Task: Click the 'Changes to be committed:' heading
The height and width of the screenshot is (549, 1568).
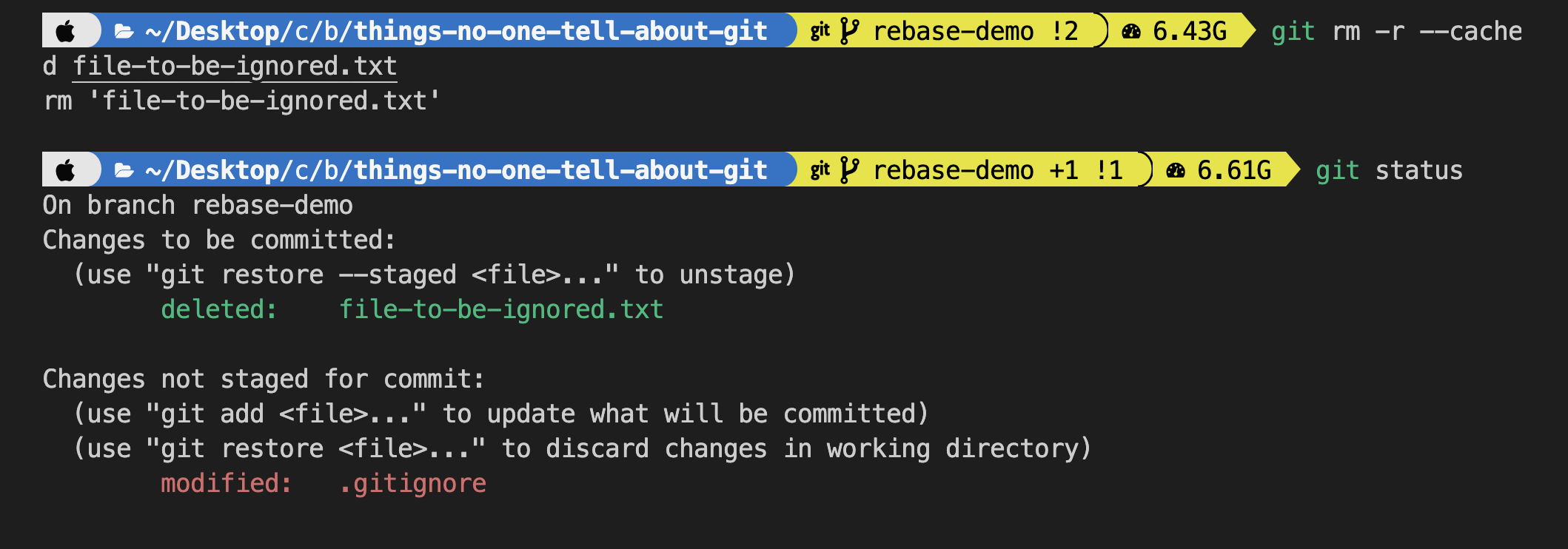Action: coord(219,240)
